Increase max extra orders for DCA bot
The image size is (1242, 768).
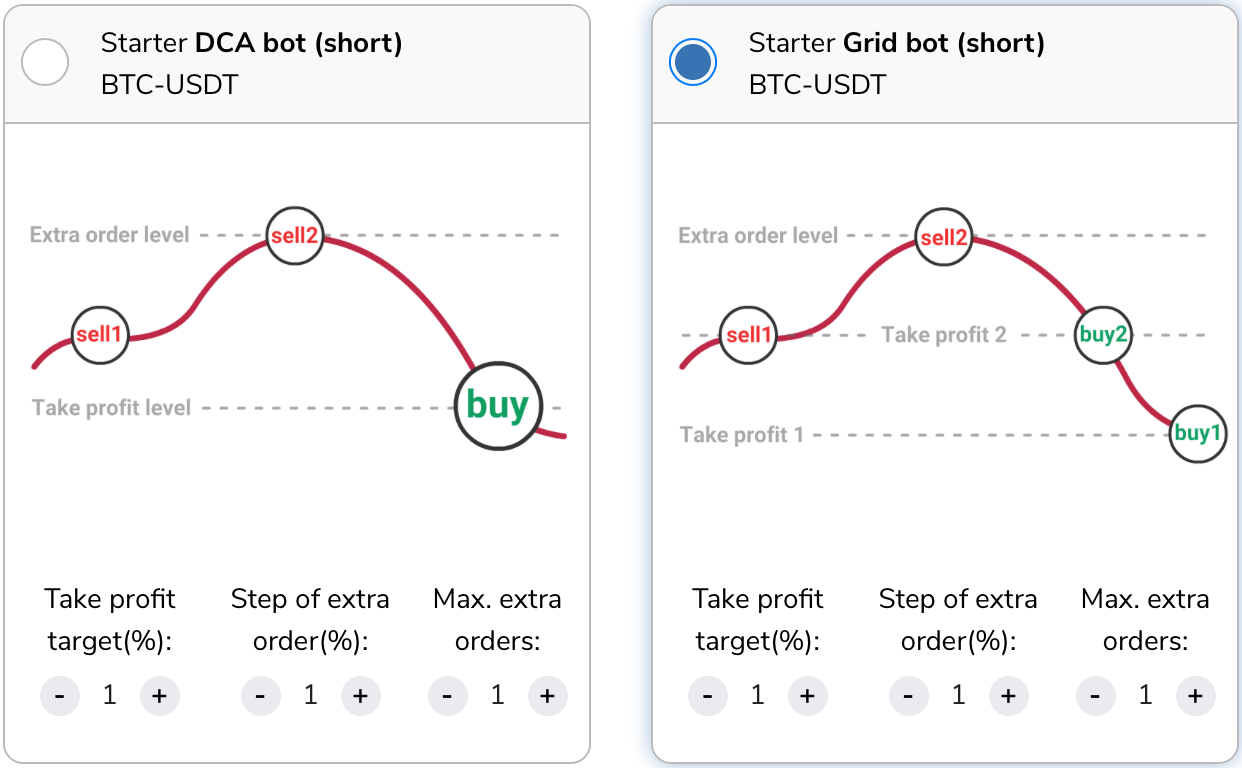pos(547,696)
